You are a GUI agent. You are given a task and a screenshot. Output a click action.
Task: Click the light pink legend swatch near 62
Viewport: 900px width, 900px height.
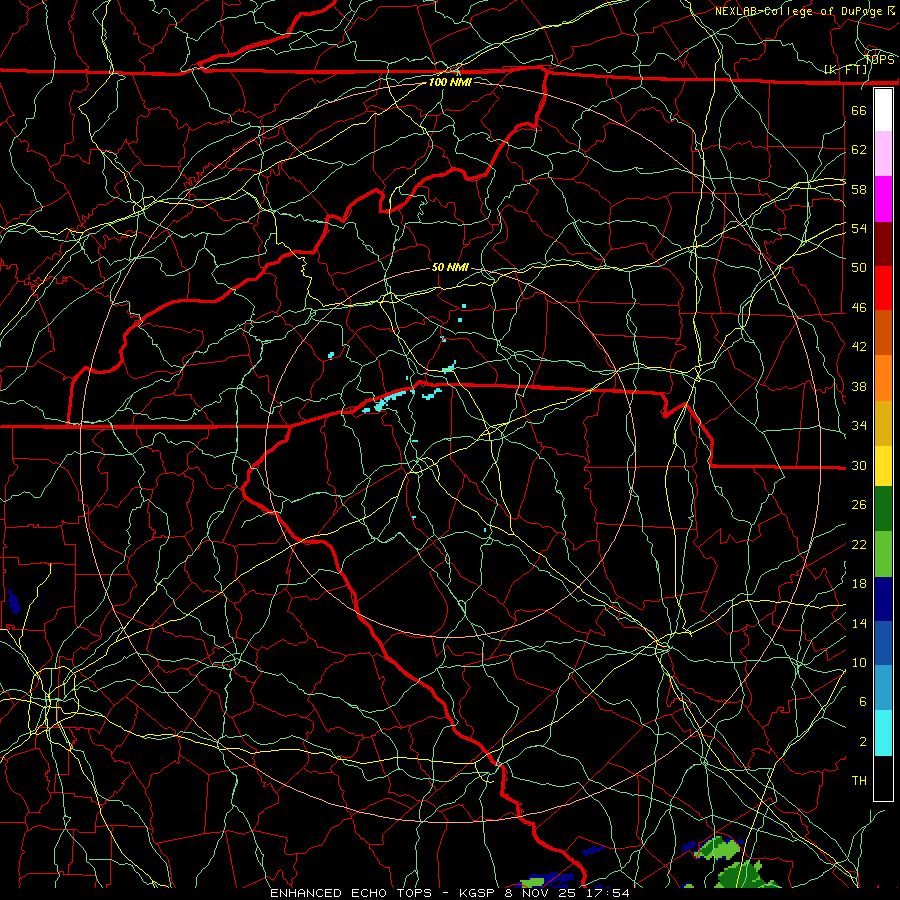click(883, 154)
